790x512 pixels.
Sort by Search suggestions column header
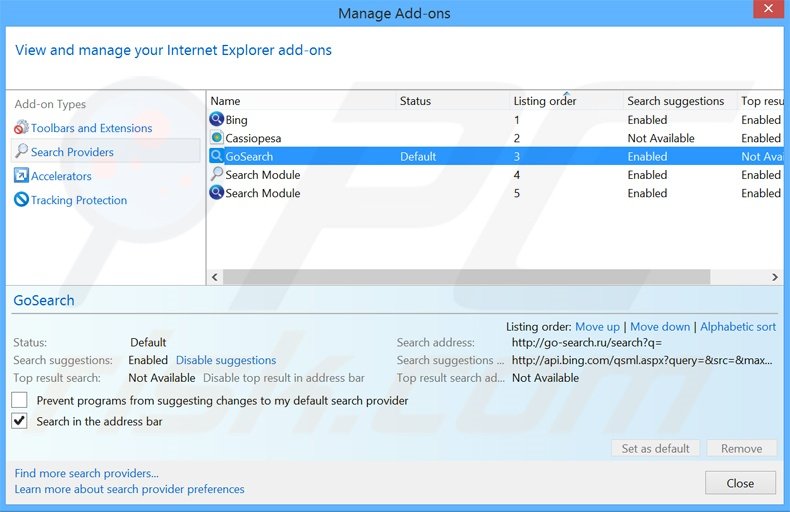[x=680, y=101]
